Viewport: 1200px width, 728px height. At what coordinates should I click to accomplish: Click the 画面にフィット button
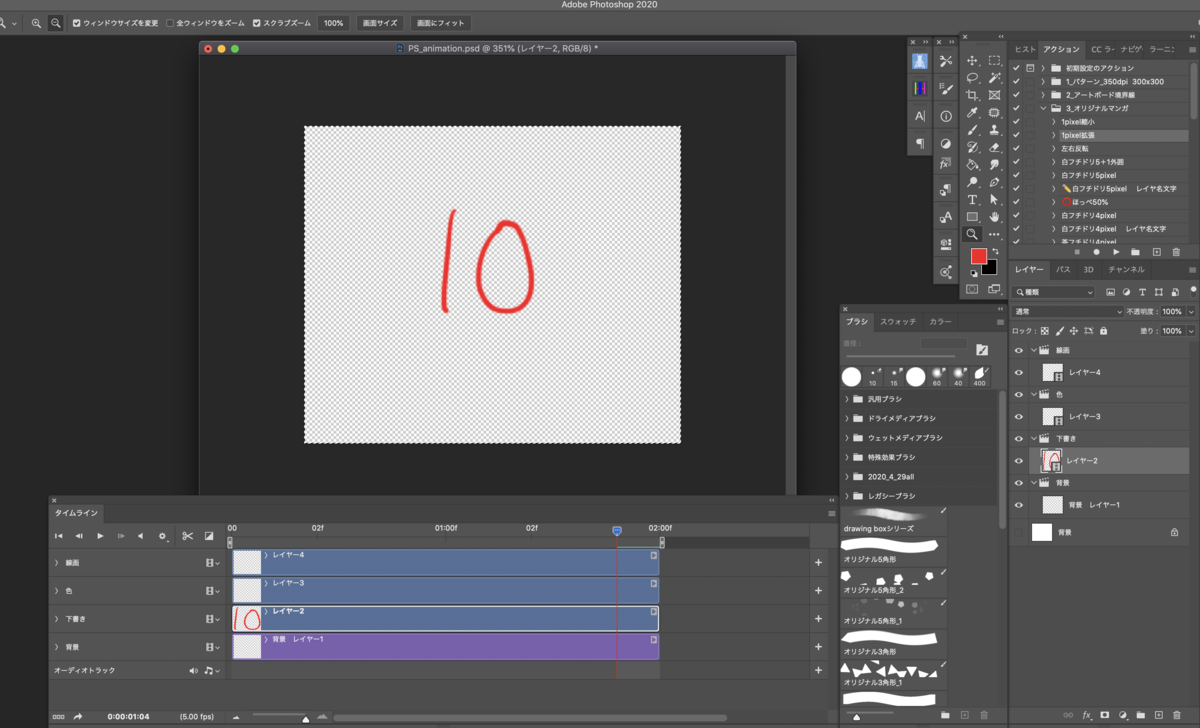click(x=440, y=23)
